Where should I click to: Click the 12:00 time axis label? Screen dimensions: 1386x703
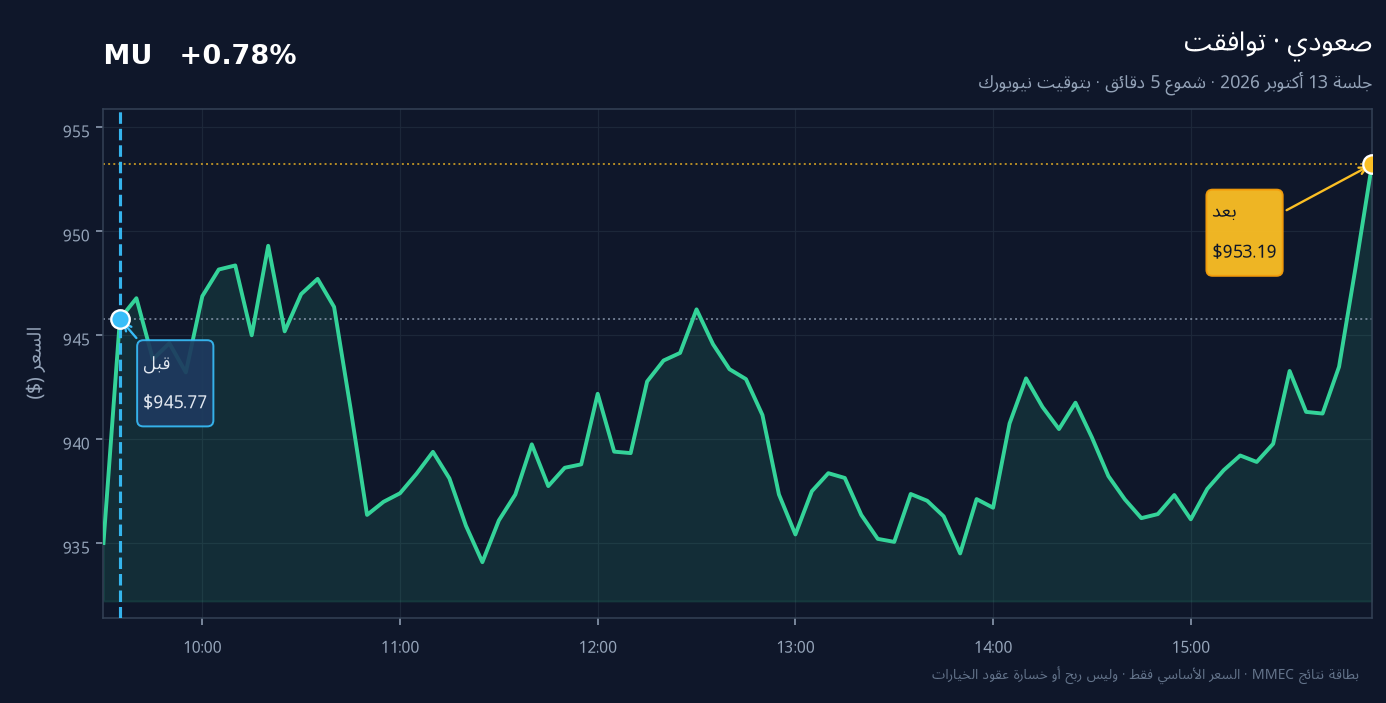click(598, 647)
